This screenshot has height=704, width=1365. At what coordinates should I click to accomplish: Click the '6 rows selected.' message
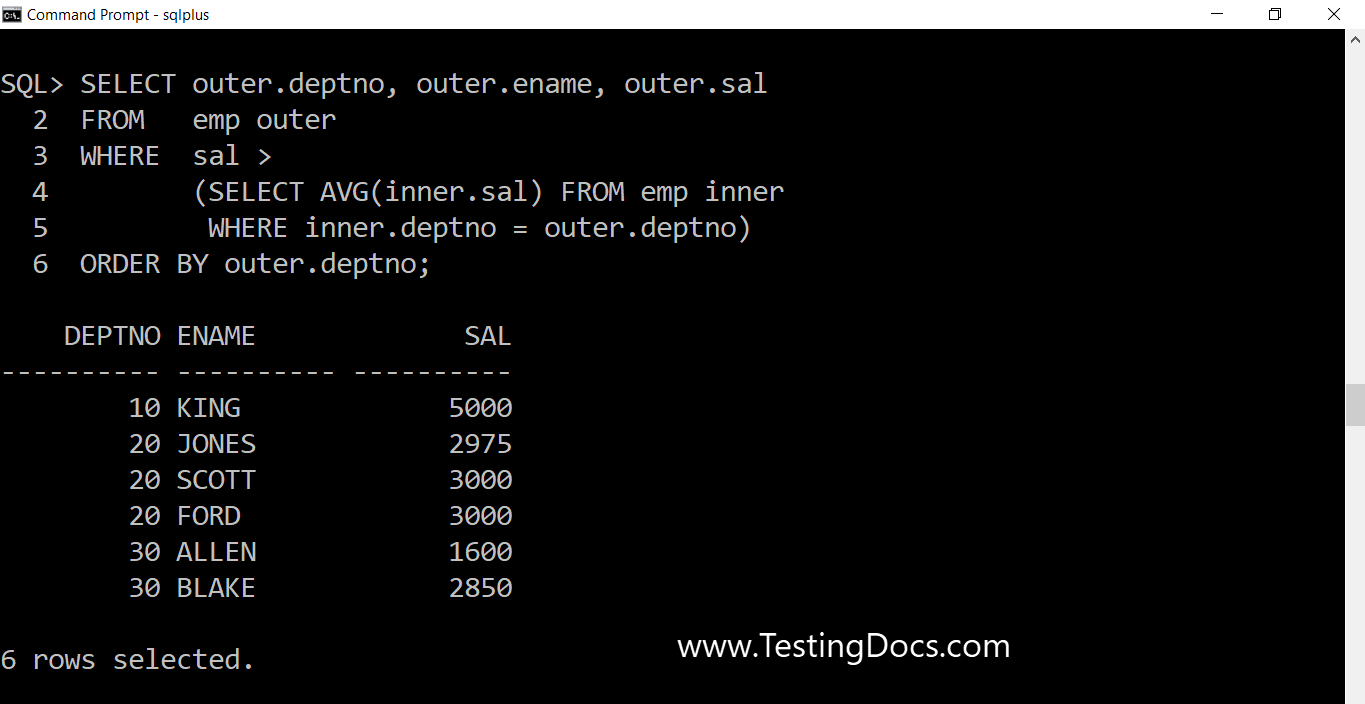coord(127,660)
